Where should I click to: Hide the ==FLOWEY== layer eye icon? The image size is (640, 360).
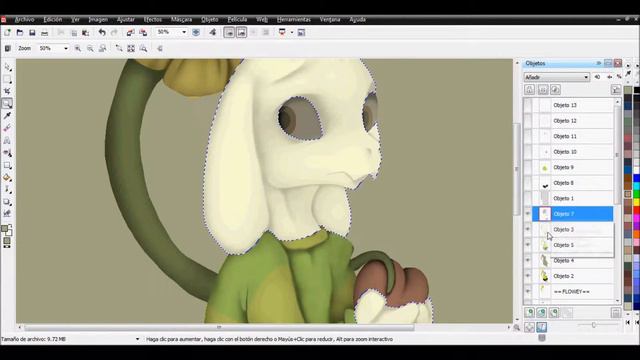pyautogui.click(x=528, y=291)
